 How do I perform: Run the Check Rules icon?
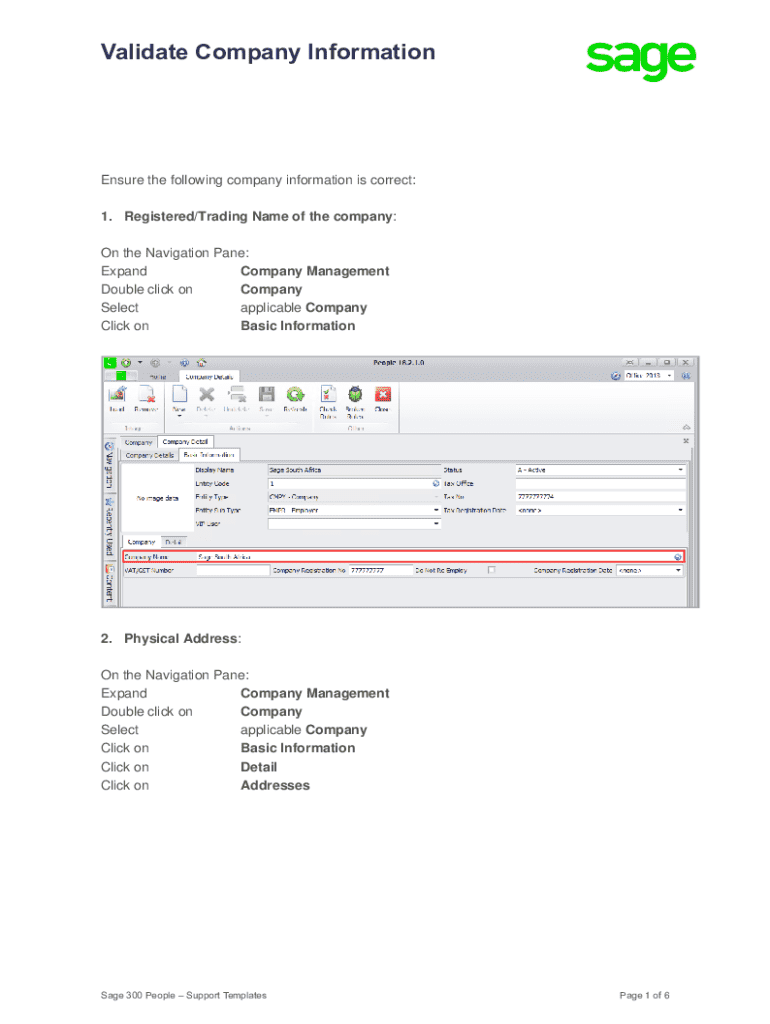328,395
